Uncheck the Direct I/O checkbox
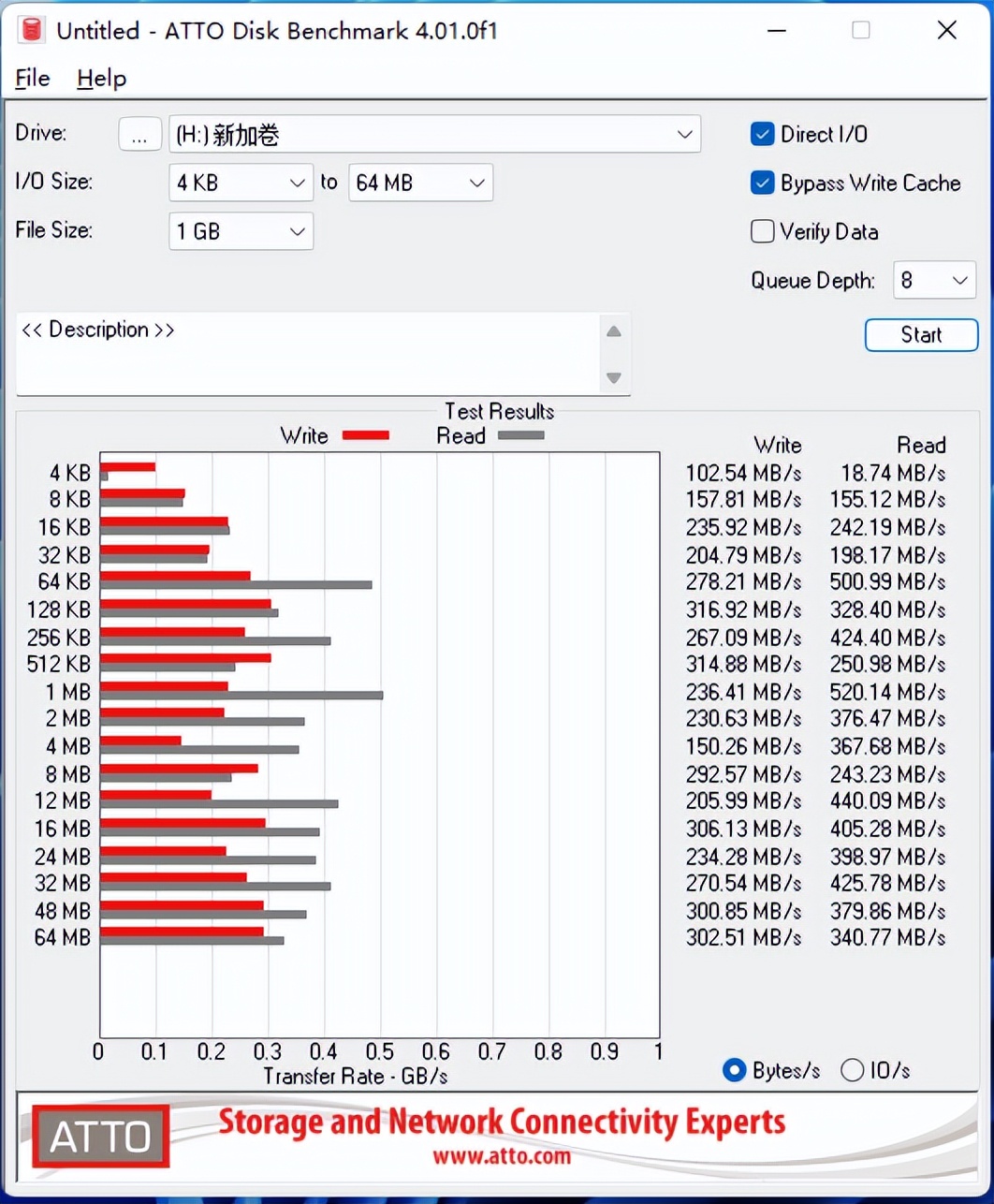This screenshot has height=1204, width=994. click(x=763, y=134)
